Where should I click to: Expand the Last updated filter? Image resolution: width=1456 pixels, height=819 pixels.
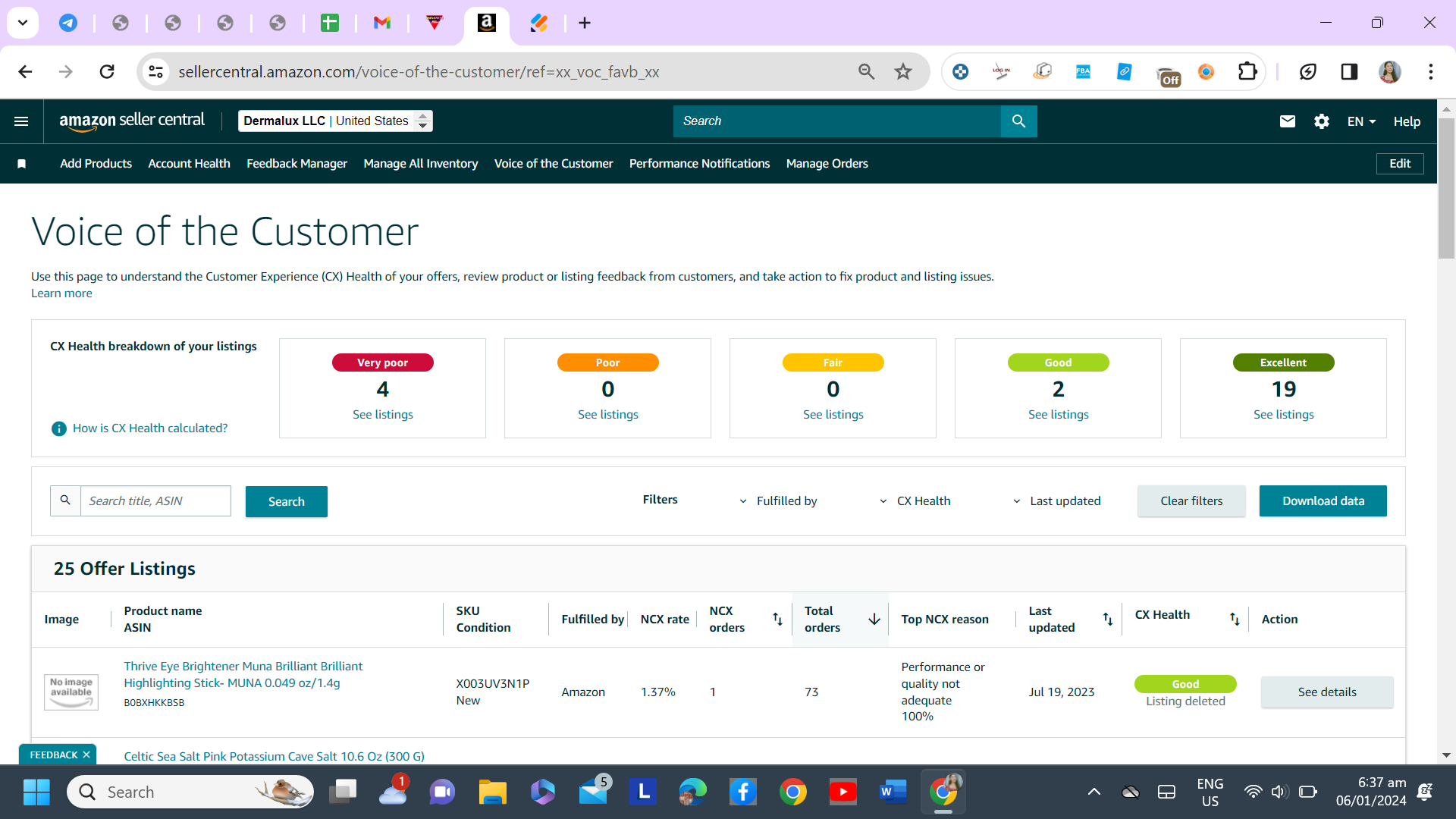[1056, 501]
